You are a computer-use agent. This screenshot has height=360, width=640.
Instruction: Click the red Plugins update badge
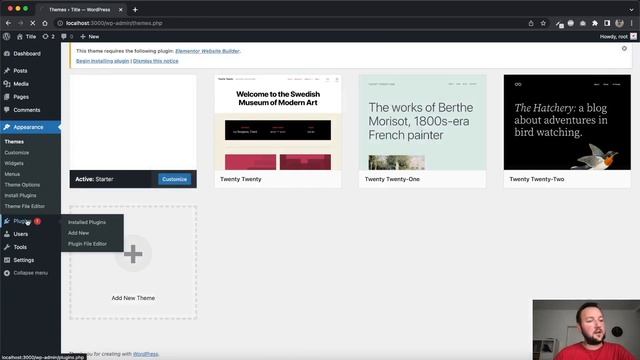[x=37, y=221]
